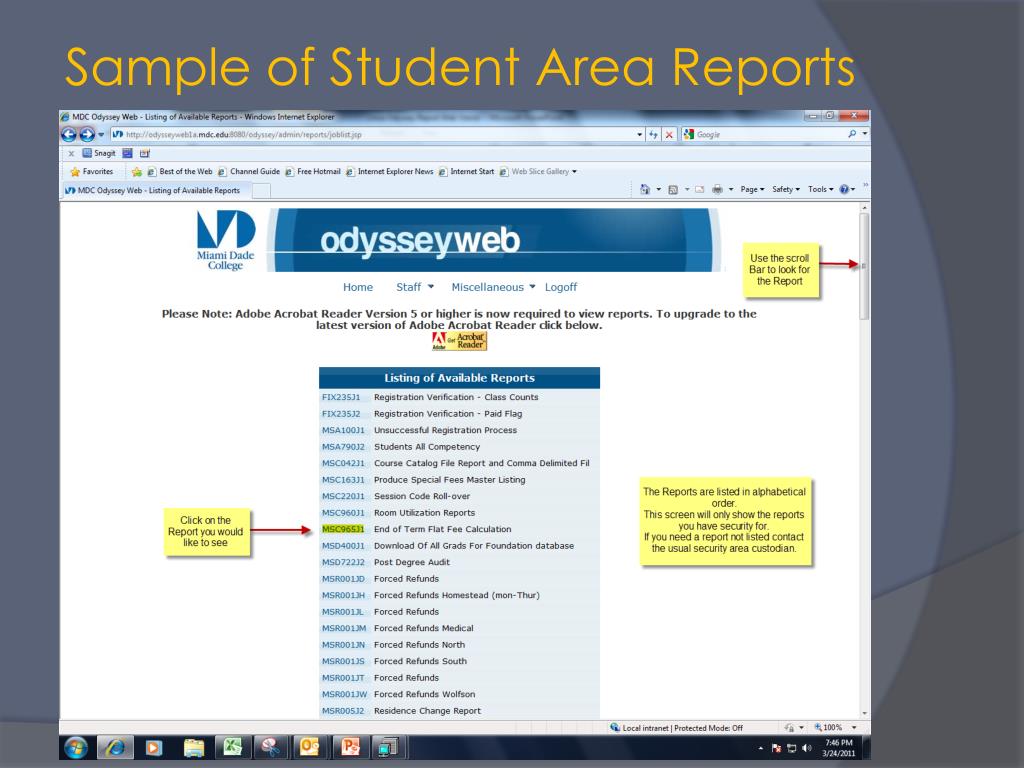Open a new blank browser tab

tap(261, 191)
